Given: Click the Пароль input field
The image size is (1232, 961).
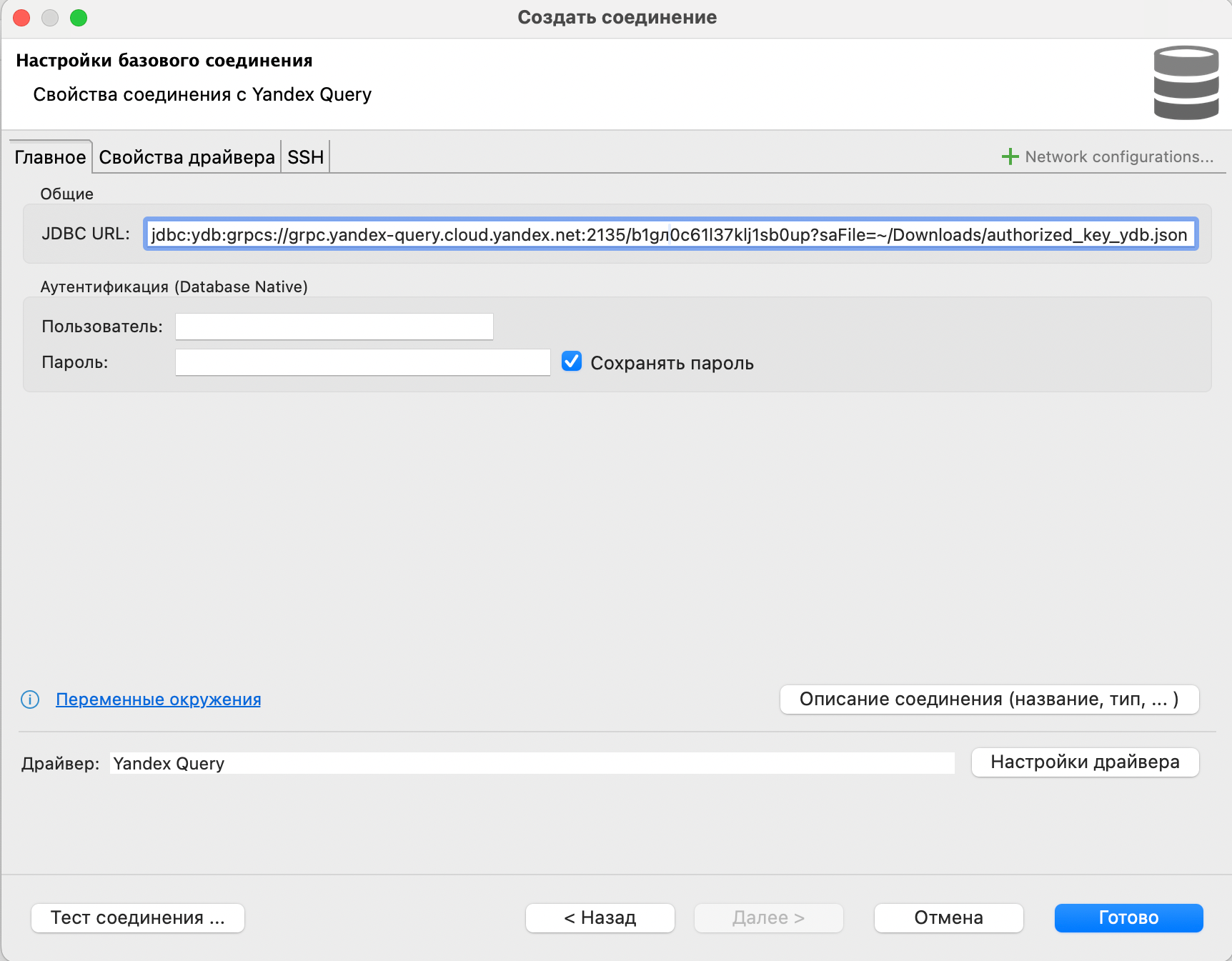Looking at the screenshot, I should point(362,362).
